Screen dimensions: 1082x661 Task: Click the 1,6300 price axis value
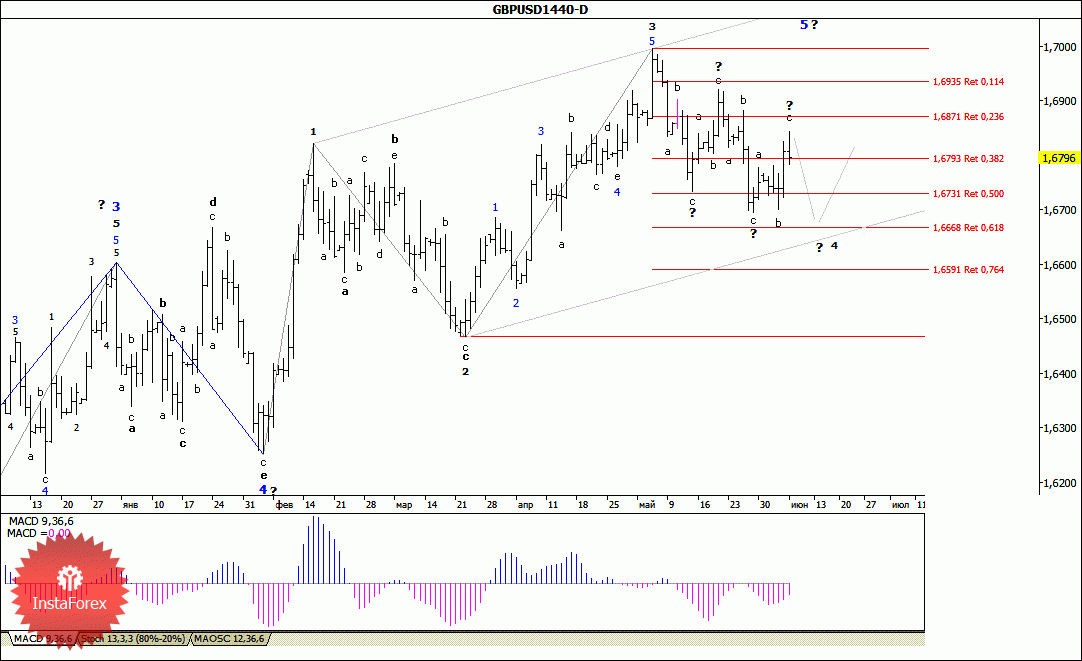coord(1059,428)
